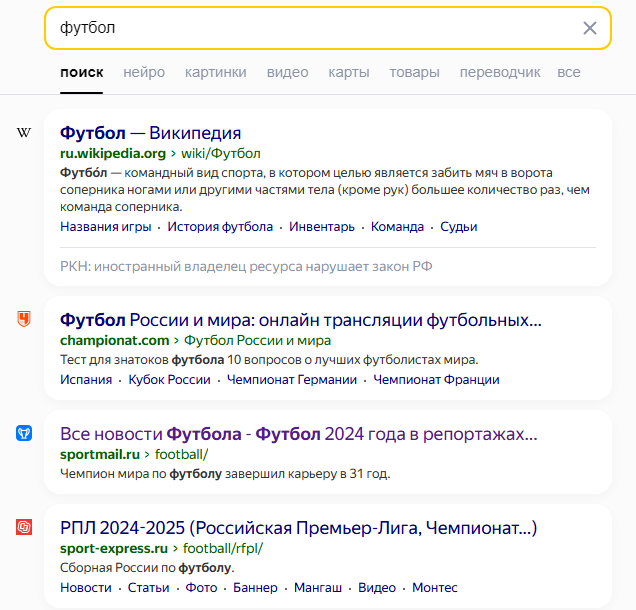Click the snippet Чемпион мира по футболу завершил карьеру
Image resolution: width=636 pixels, height=610 pixels.
(x=225, y=474)
